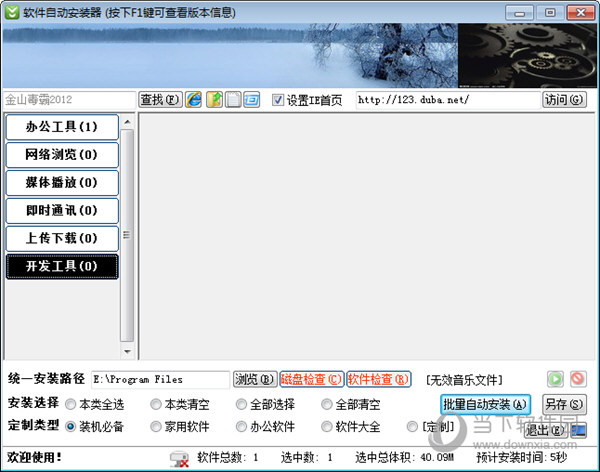Click the folder with green arrow icon

214,100
